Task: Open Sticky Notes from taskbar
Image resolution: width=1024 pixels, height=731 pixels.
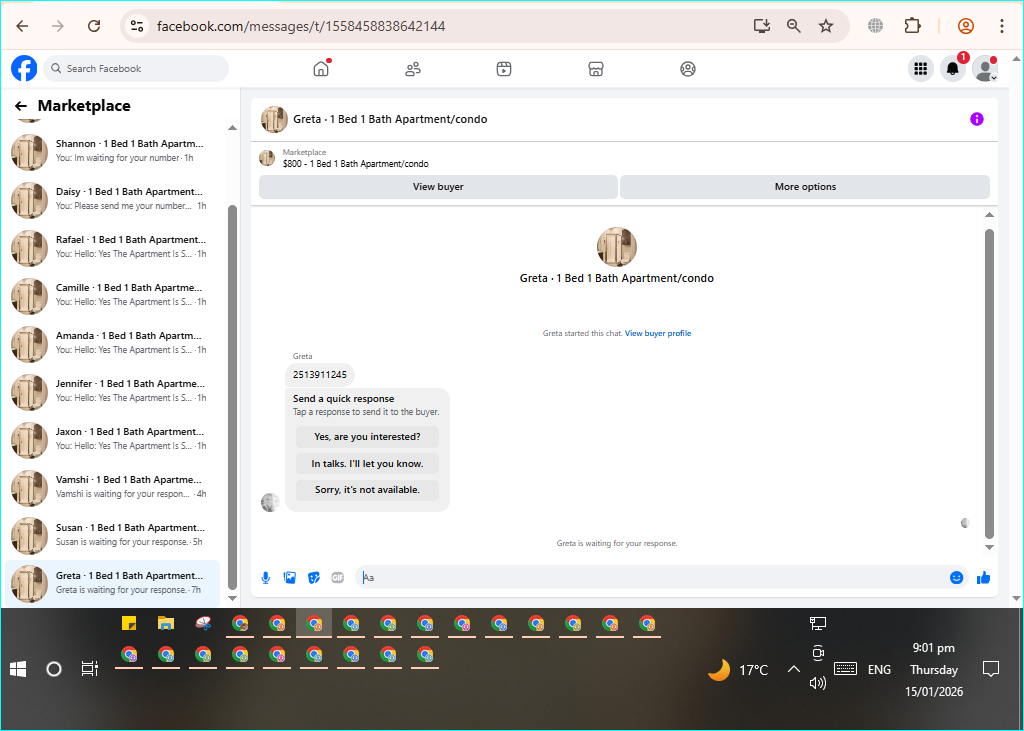Action: 129,623
